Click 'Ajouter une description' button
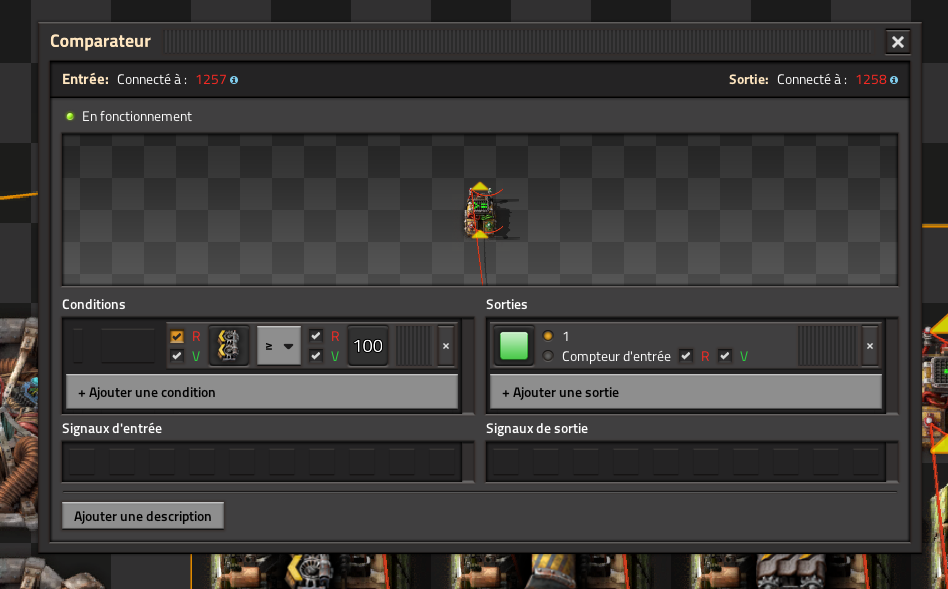This screenshot has width=948, height=589. click(143, 516)
